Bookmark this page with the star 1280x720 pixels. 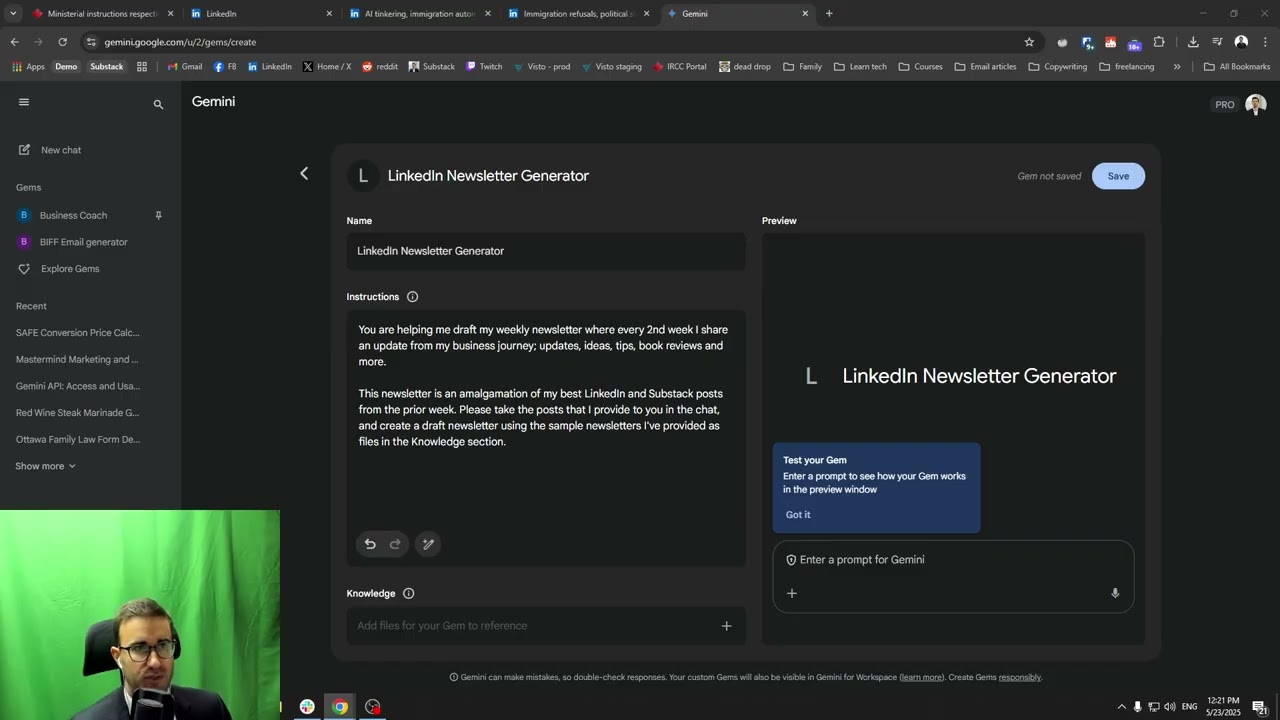(x=1029, y=42)
